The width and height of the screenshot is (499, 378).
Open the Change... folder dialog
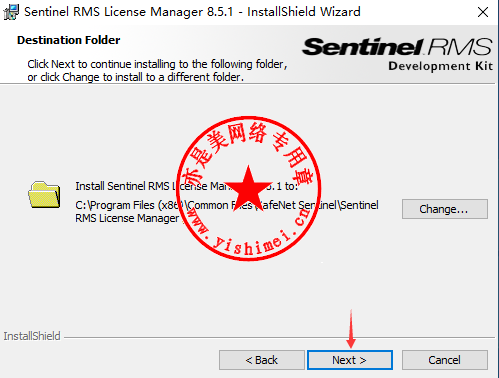[445, 209]
